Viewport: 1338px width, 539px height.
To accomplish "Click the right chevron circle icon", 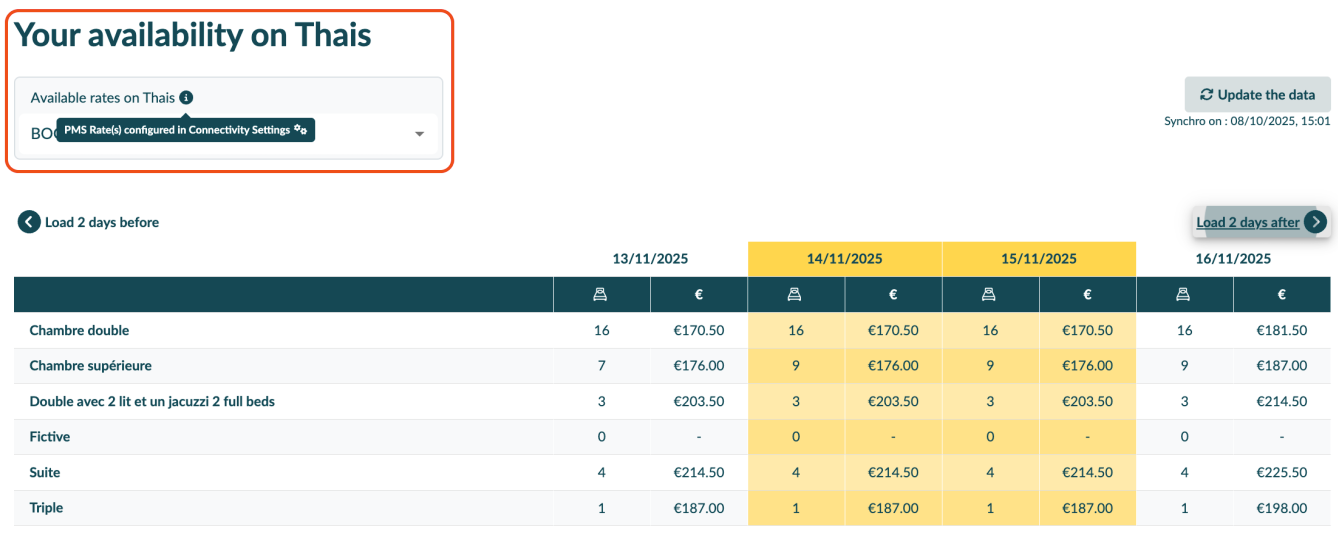I will [1316, 222].
